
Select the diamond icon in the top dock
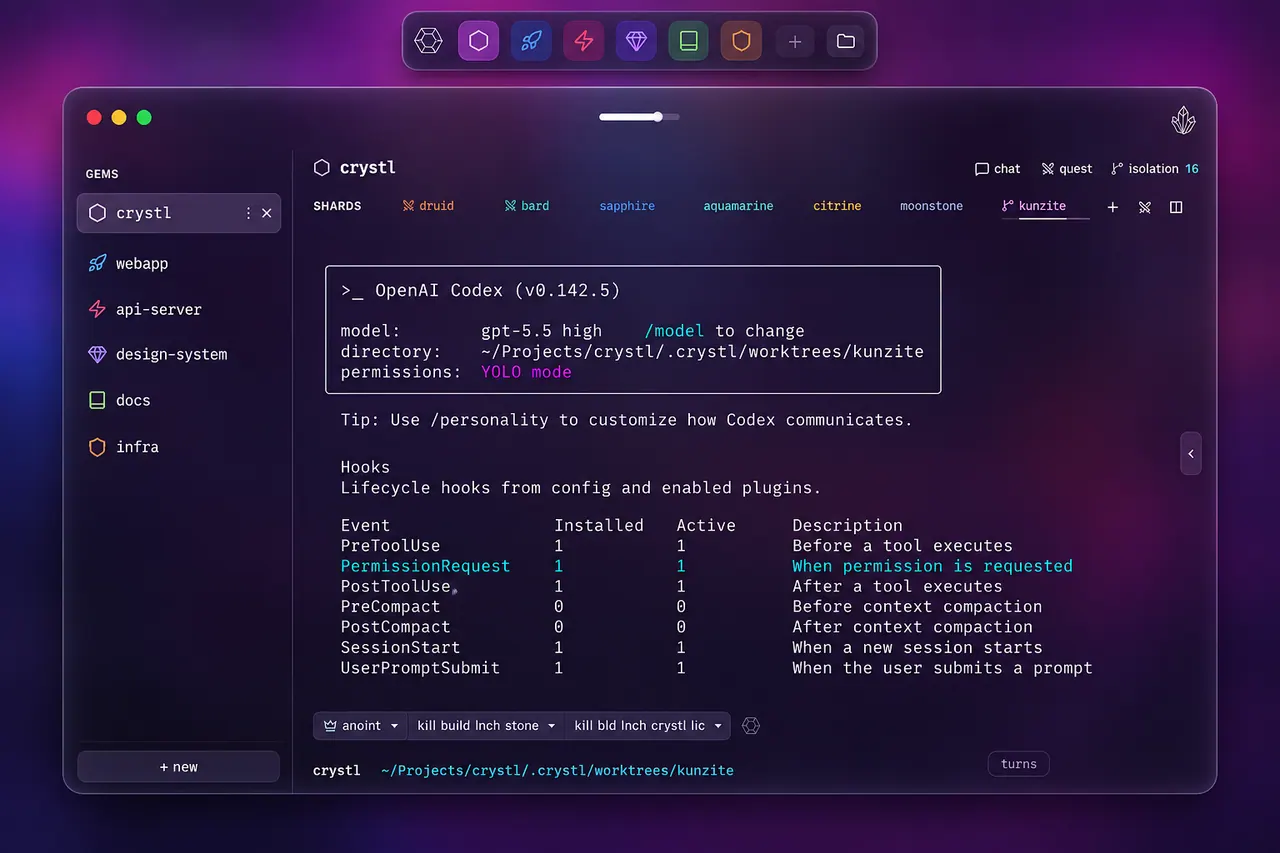(636, 41)
